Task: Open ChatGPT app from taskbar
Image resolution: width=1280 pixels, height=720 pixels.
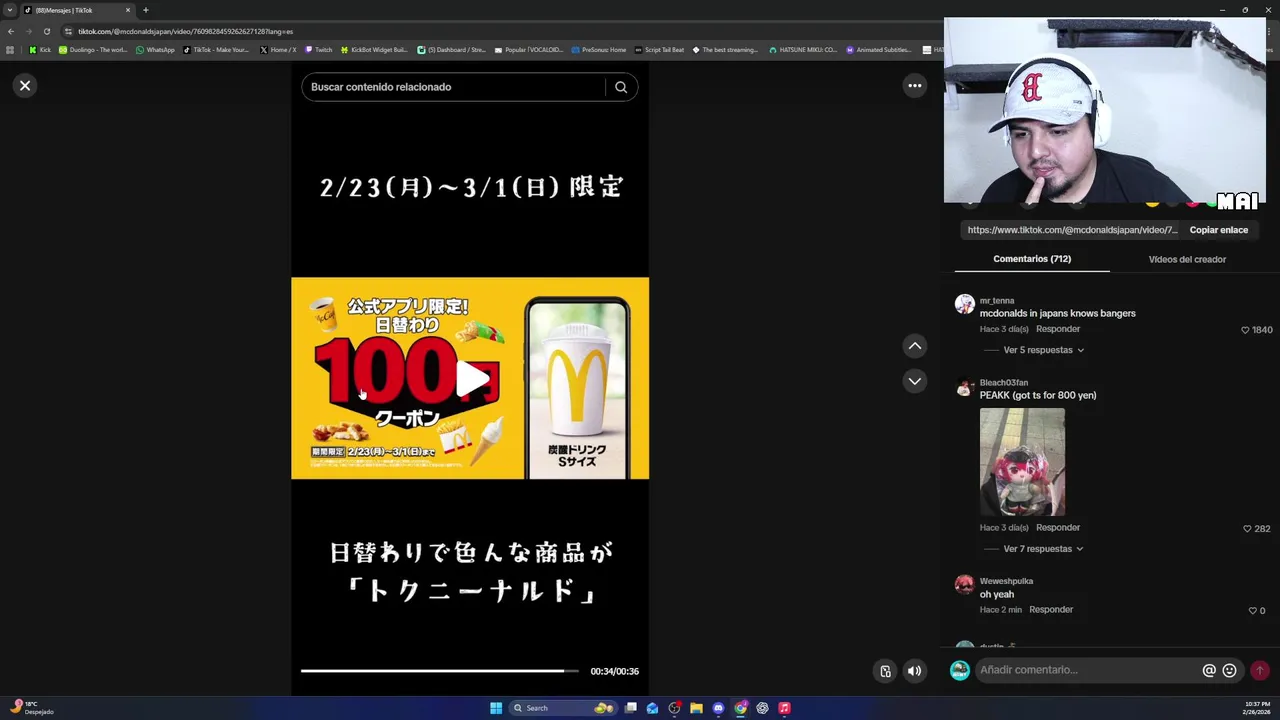Action: (x=762, y=708)
